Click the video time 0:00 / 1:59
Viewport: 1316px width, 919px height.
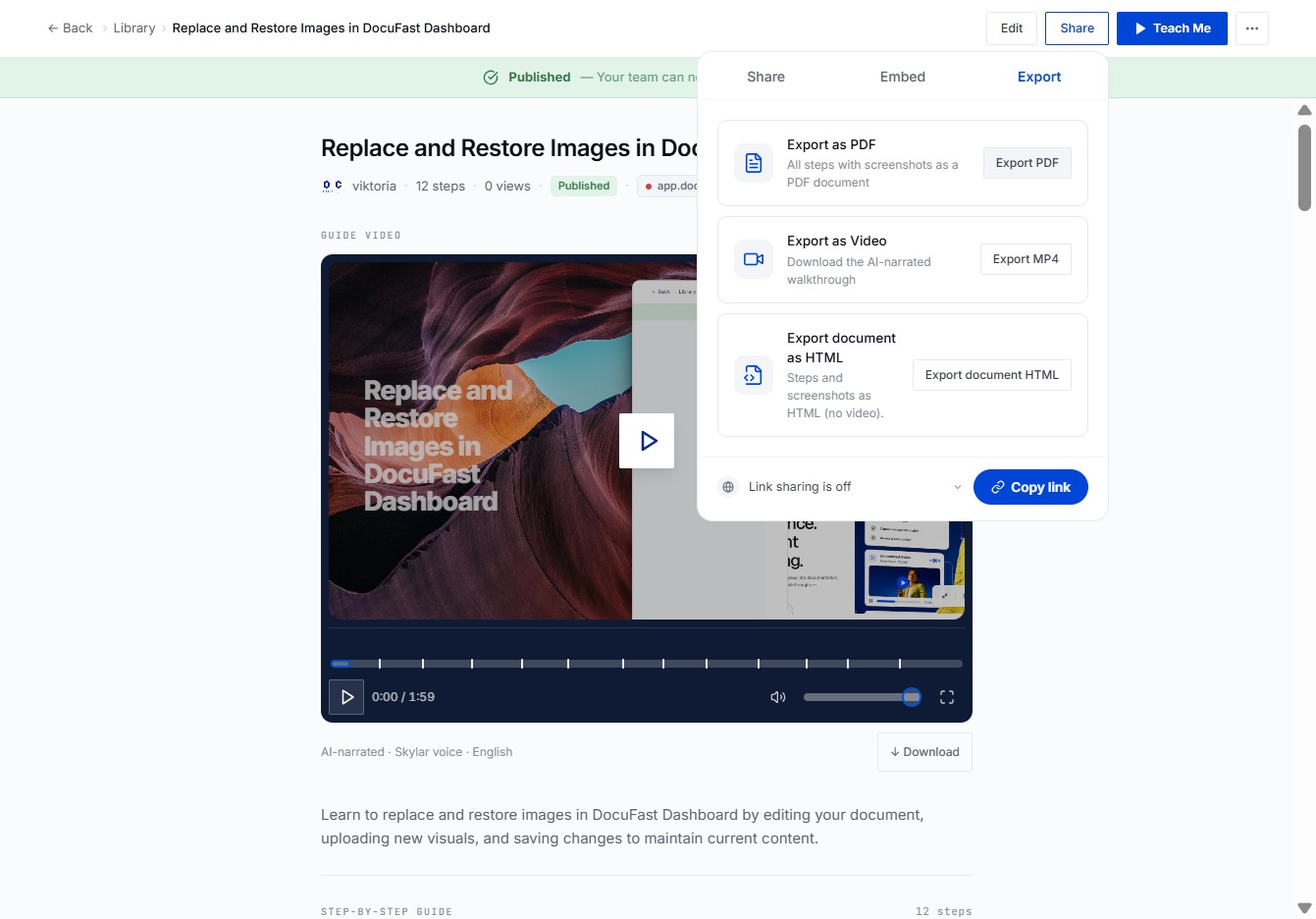point(403,697)
